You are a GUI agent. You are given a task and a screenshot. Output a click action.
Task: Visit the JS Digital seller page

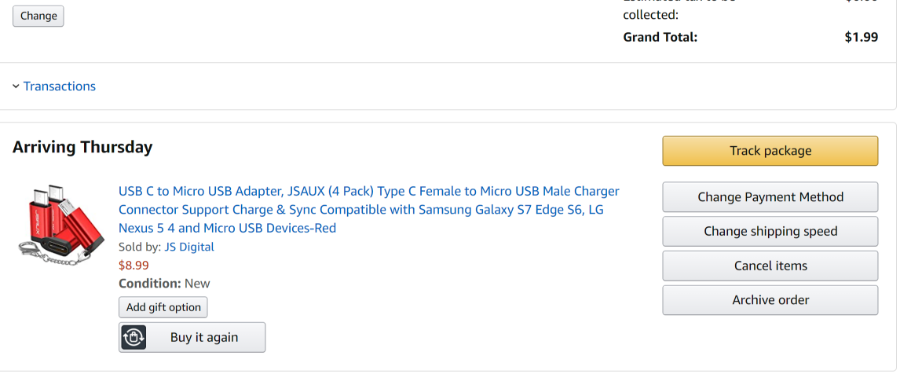(189, 247)
